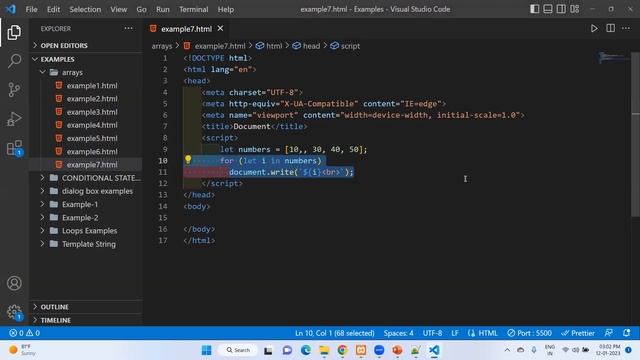The height and width of the screenshot is (360, 640).
Task: Change encoding via UTF-8 status item
Action: coord(432,333)
